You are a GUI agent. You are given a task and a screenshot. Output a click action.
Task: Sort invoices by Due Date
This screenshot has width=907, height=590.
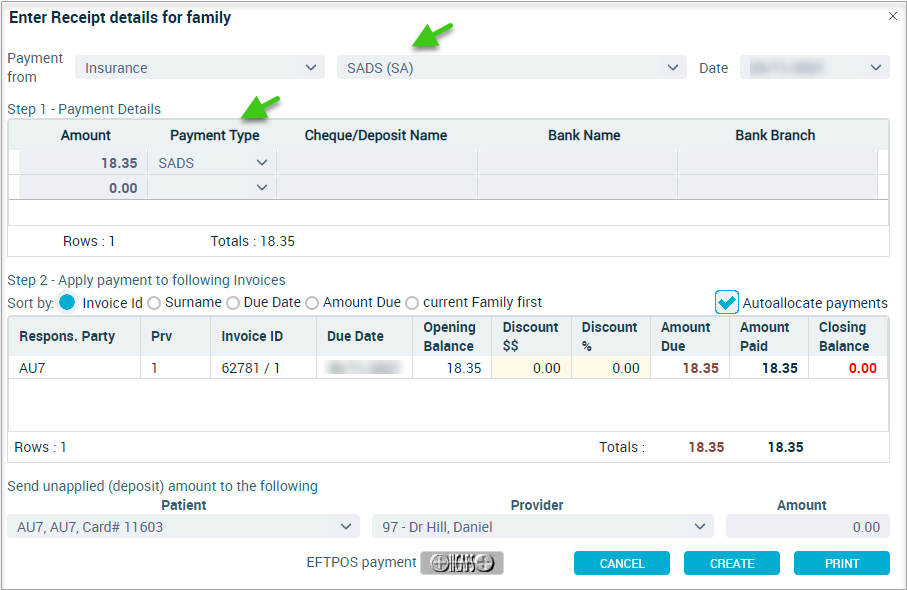(x=233, y=303)
